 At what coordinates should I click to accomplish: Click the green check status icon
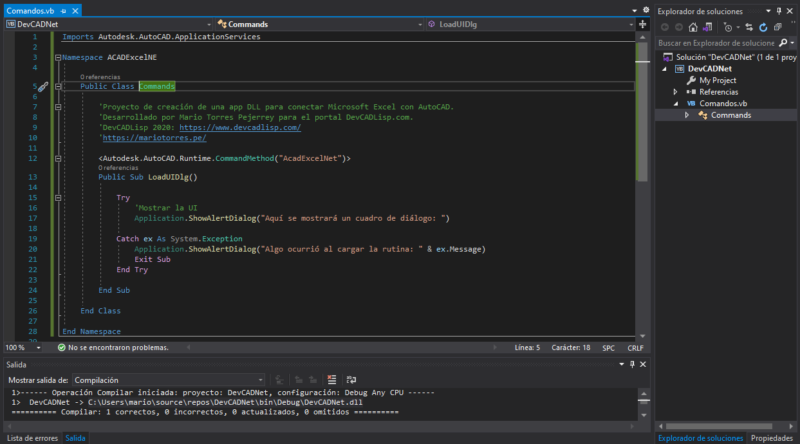61,348
